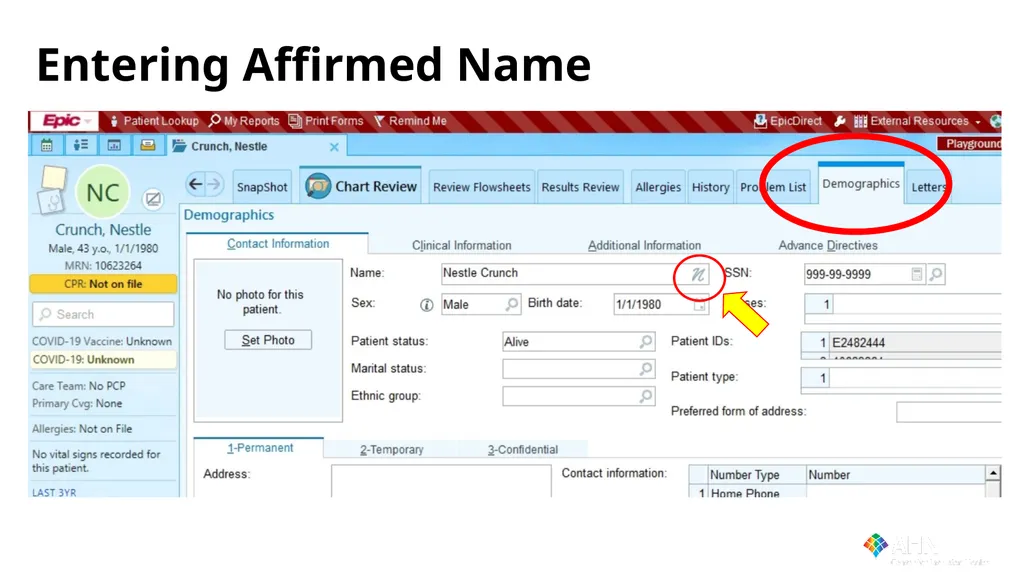Open the Results Review tab

click(580, 187)
